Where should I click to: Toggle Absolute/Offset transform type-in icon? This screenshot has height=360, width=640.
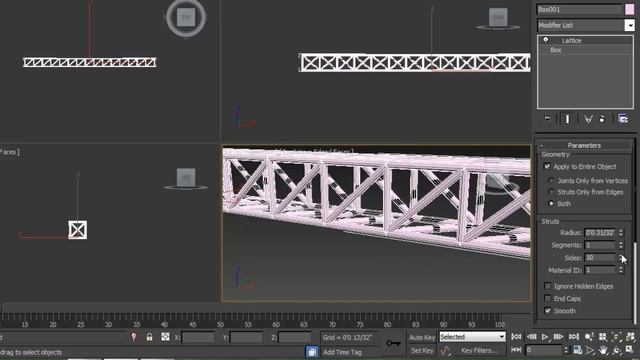[165, 337]
